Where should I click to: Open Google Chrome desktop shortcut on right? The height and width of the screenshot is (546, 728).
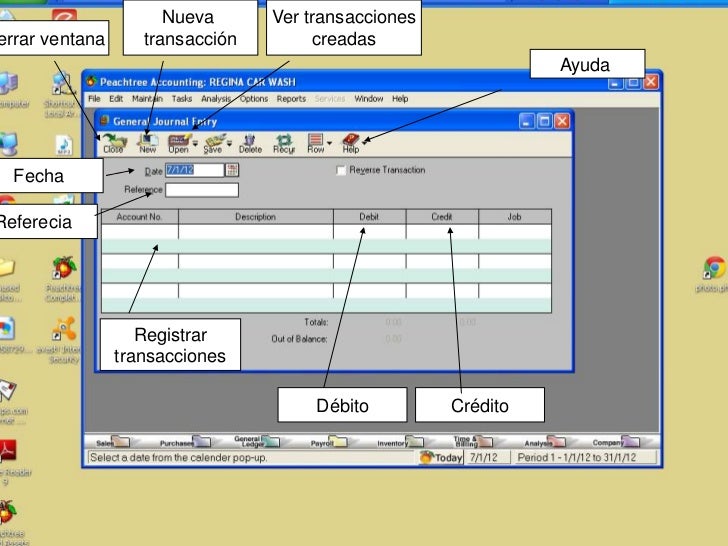point(714,274)
